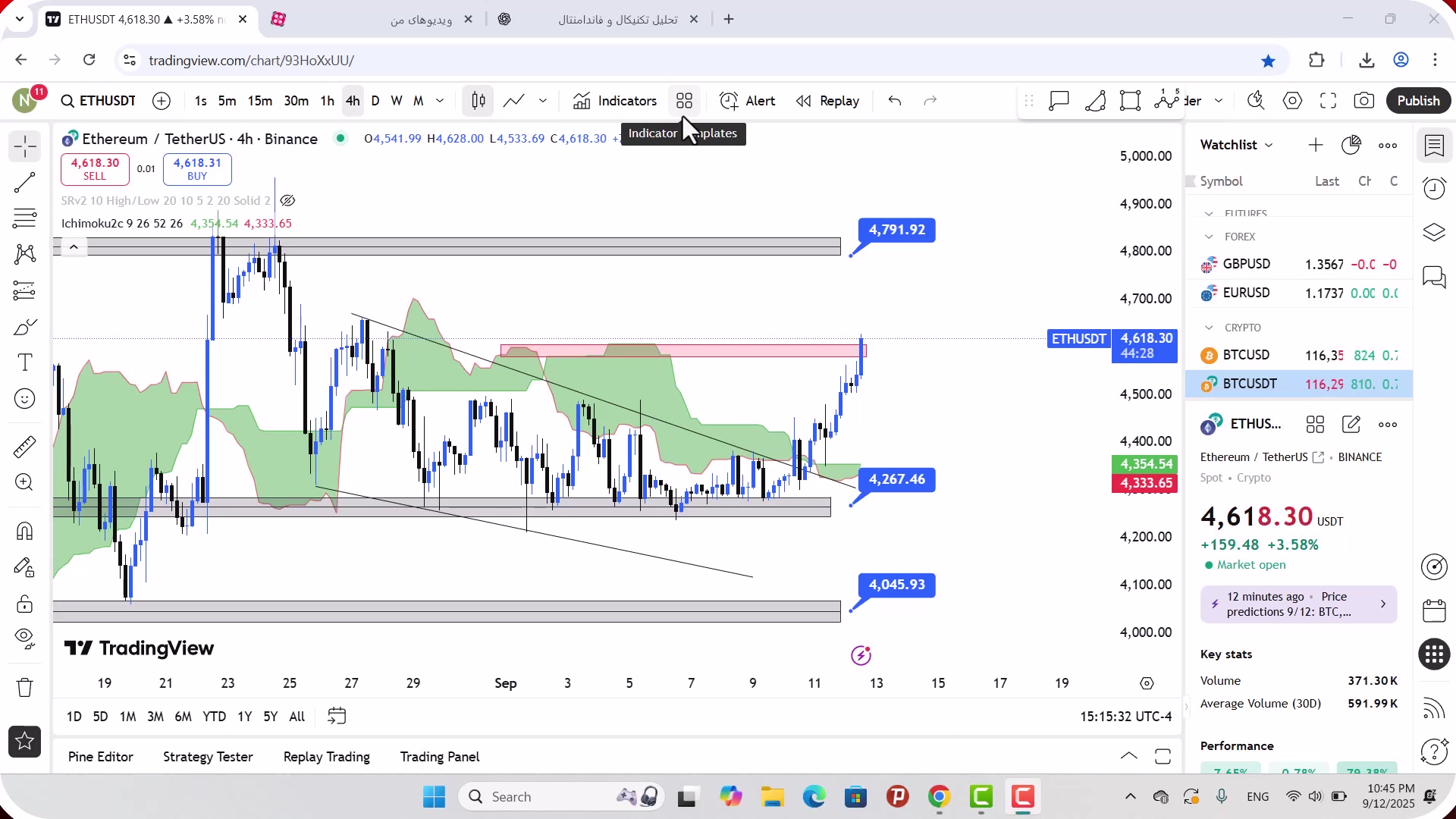Maximize the bottom panel
This screenshot has width=1456, height=819.
point(1163,757)
